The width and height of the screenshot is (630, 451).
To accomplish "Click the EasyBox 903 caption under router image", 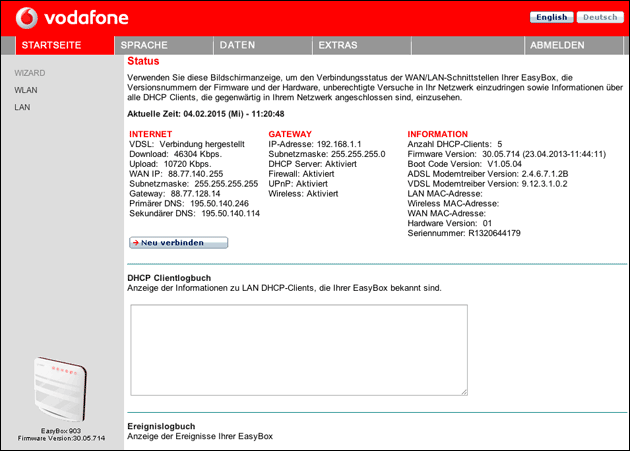I will tap(61, 431).
